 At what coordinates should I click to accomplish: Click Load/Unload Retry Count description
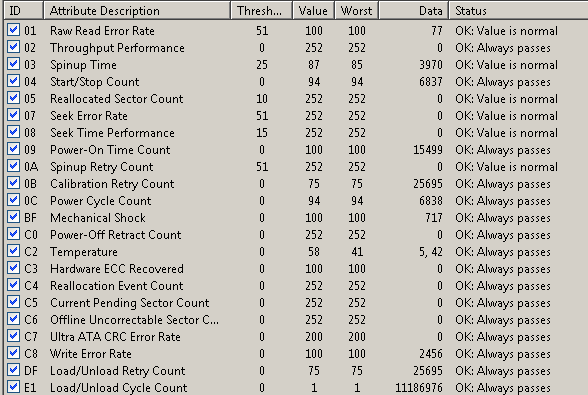[118, 371]
